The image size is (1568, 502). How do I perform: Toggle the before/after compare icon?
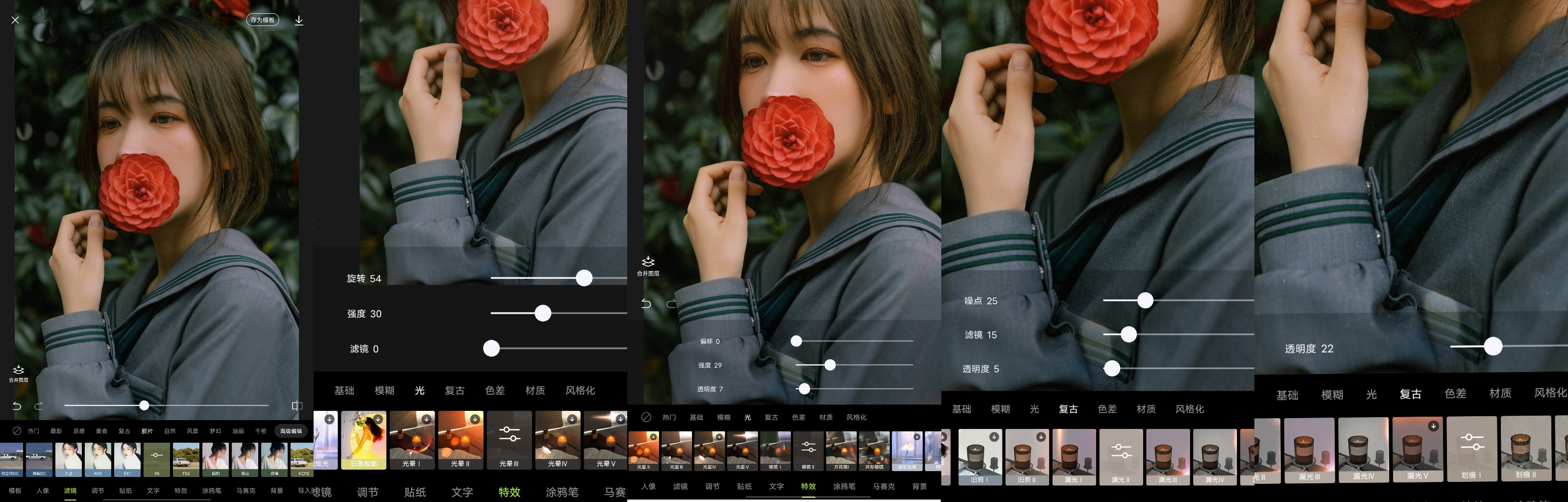pyautogui.click(x=296, y=406)
